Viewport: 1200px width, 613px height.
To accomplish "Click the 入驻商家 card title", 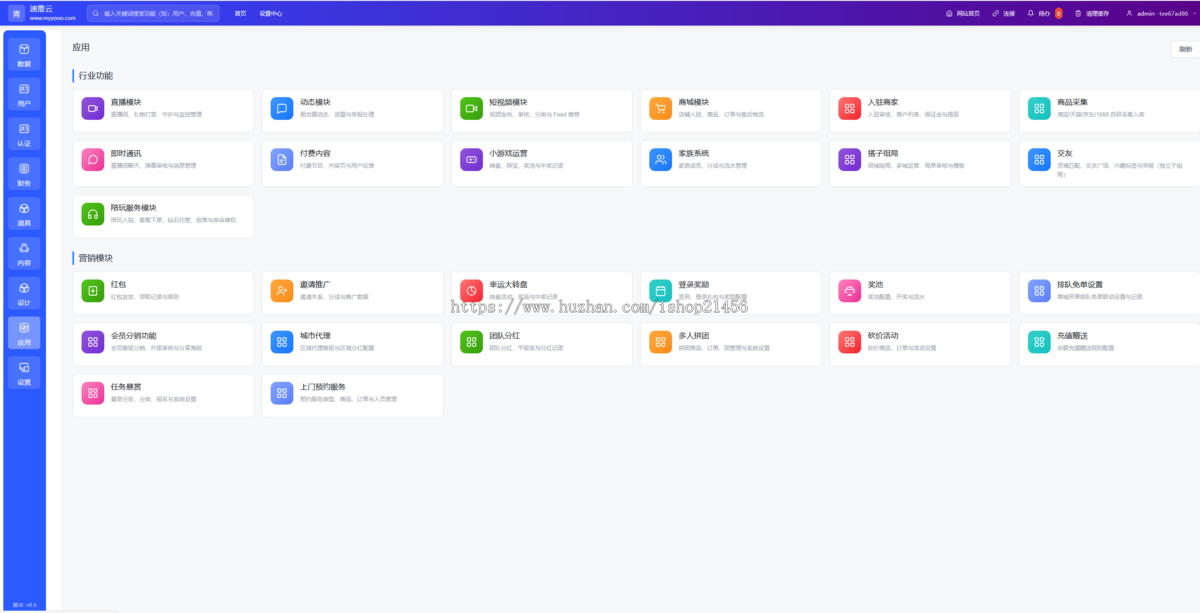I will click(882, 102).
